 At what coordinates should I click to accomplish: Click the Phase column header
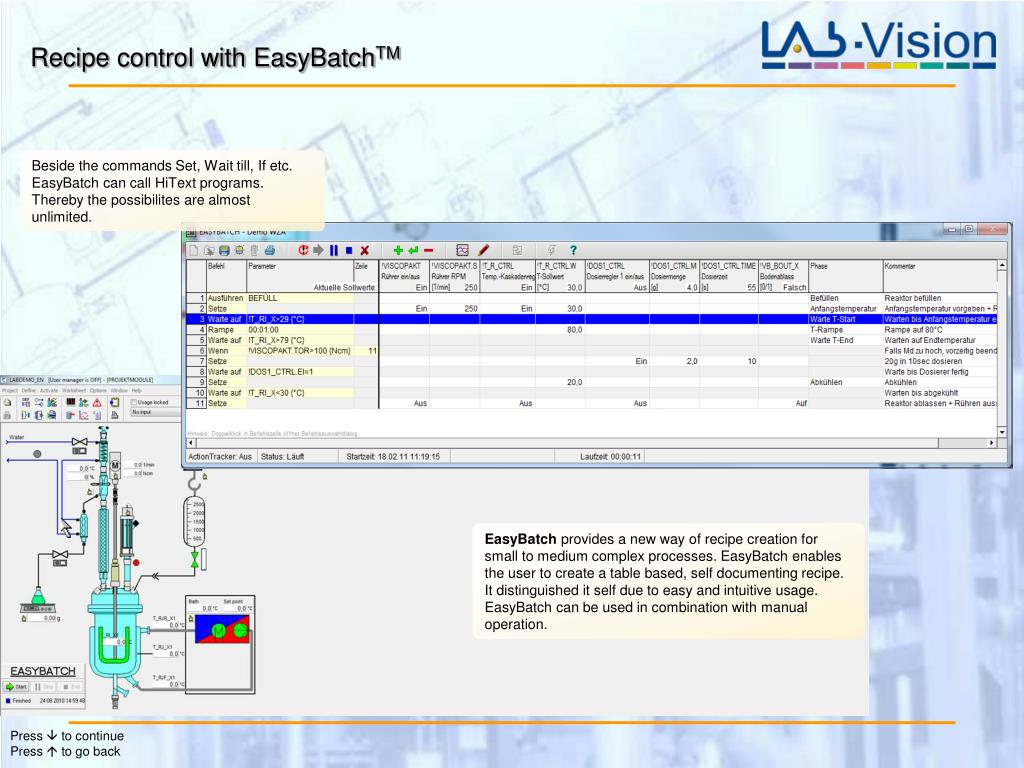[x=845, y=276]
